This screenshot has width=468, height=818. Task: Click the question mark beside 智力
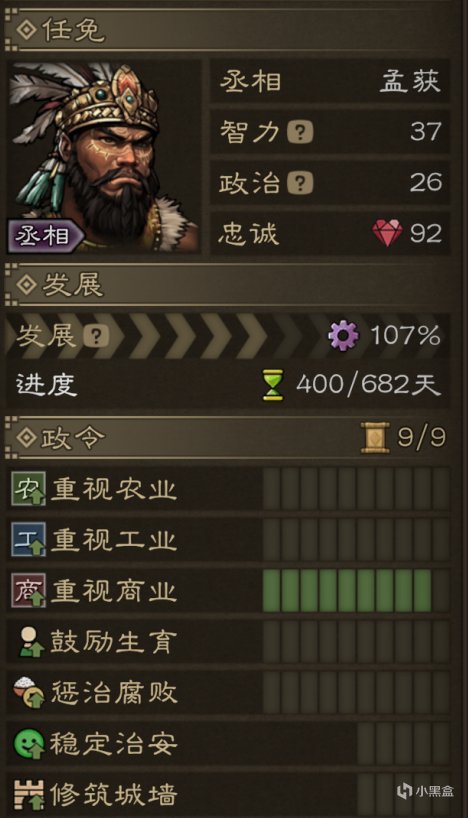coord(301,132)
